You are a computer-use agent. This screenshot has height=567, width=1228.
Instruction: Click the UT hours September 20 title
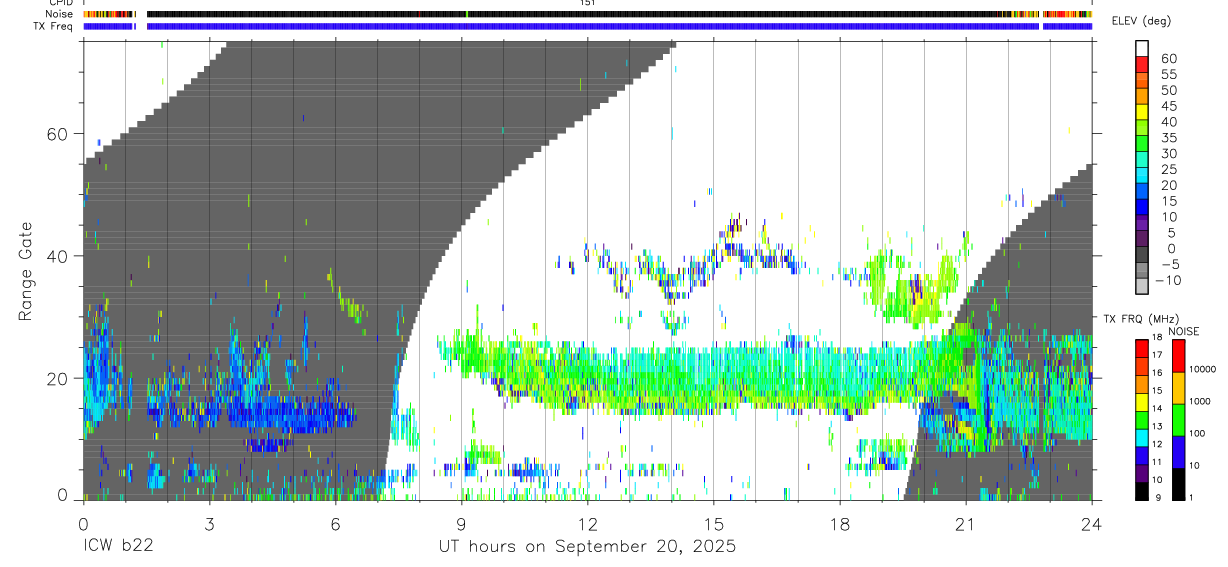587,546
